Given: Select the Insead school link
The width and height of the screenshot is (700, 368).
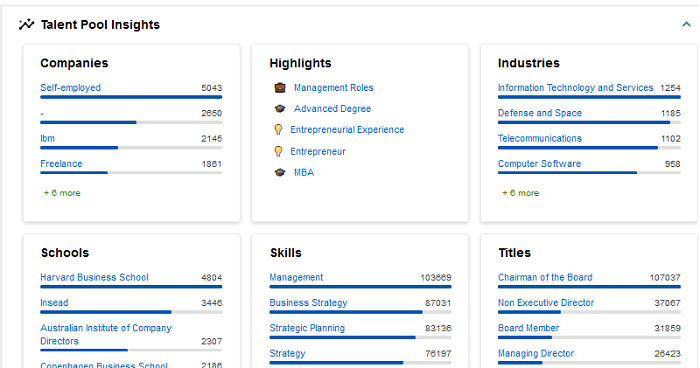Looking at the screenshot, I should (54, 303).
